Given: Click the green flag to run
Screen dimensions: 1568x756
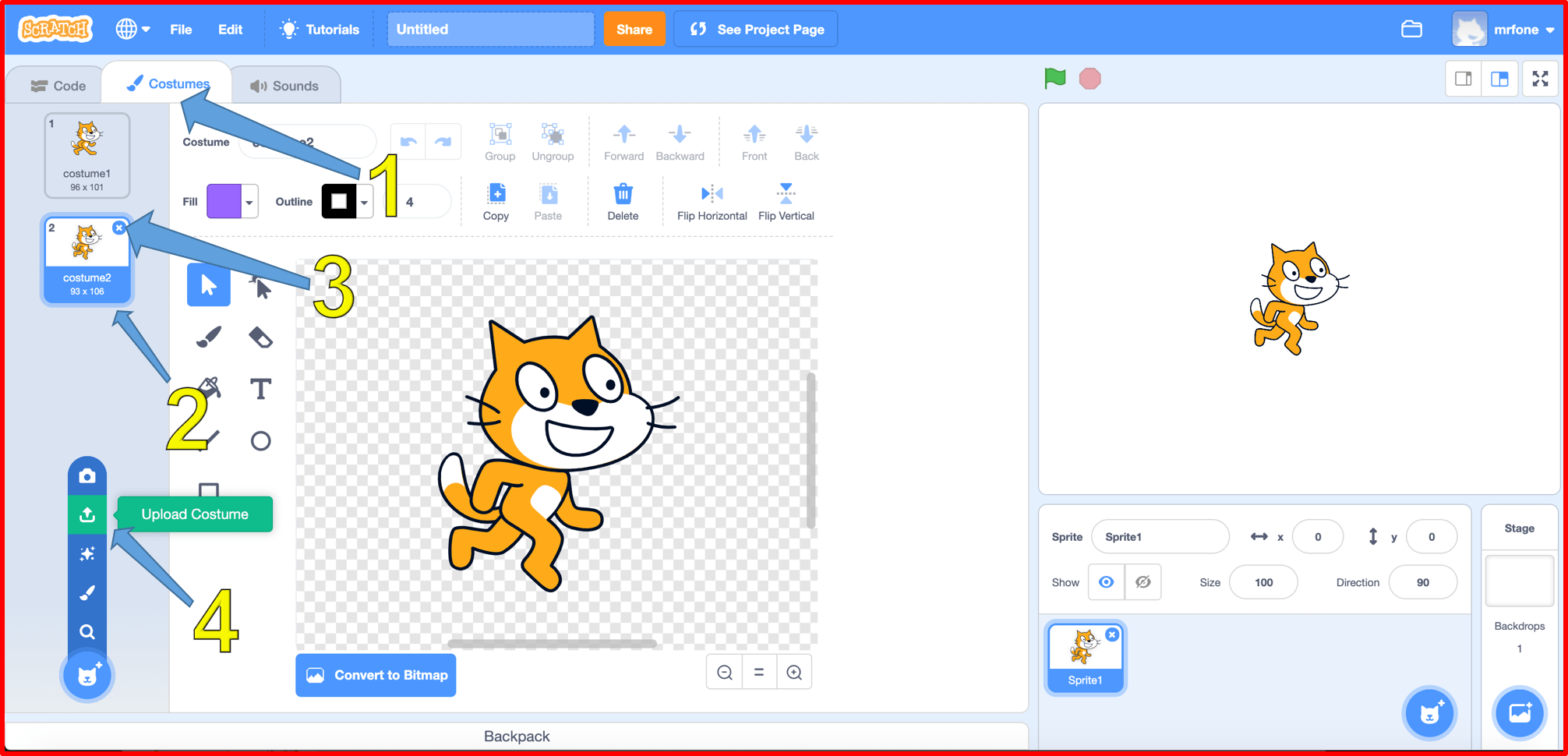Looking at the screenshot, I should pos(1055,78).
